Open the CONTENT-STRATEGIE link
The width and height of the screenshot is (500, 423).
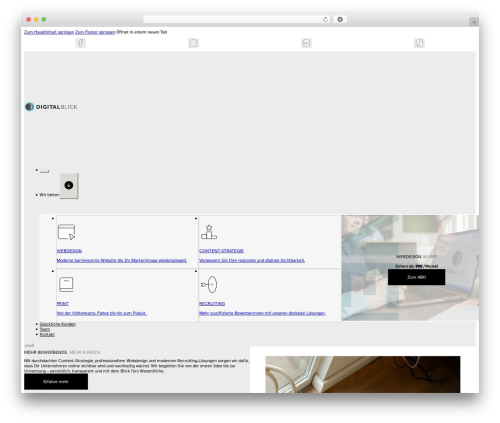(x=221, y=251)
